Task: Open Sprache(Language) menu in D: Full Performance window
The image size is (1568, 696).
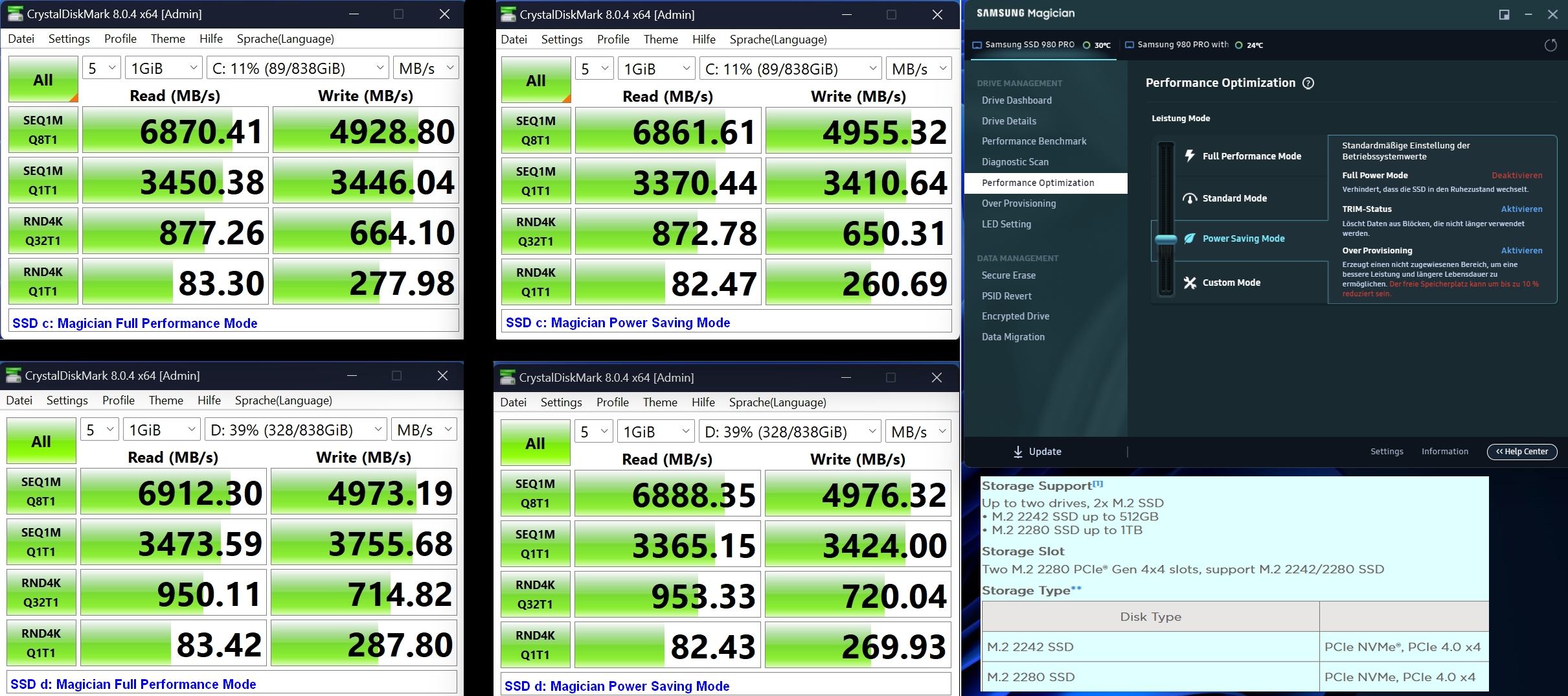Action: pyautogui.click(x=284, y=400)
